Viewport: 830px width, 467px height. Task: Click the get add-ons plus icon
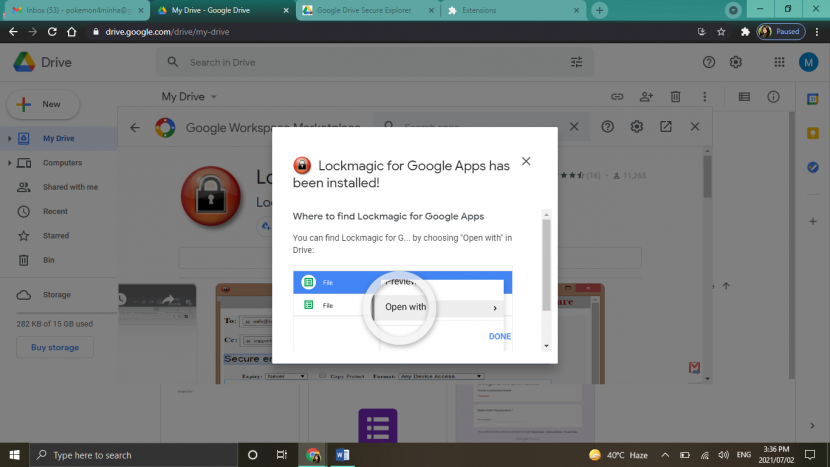click(813, 221)
